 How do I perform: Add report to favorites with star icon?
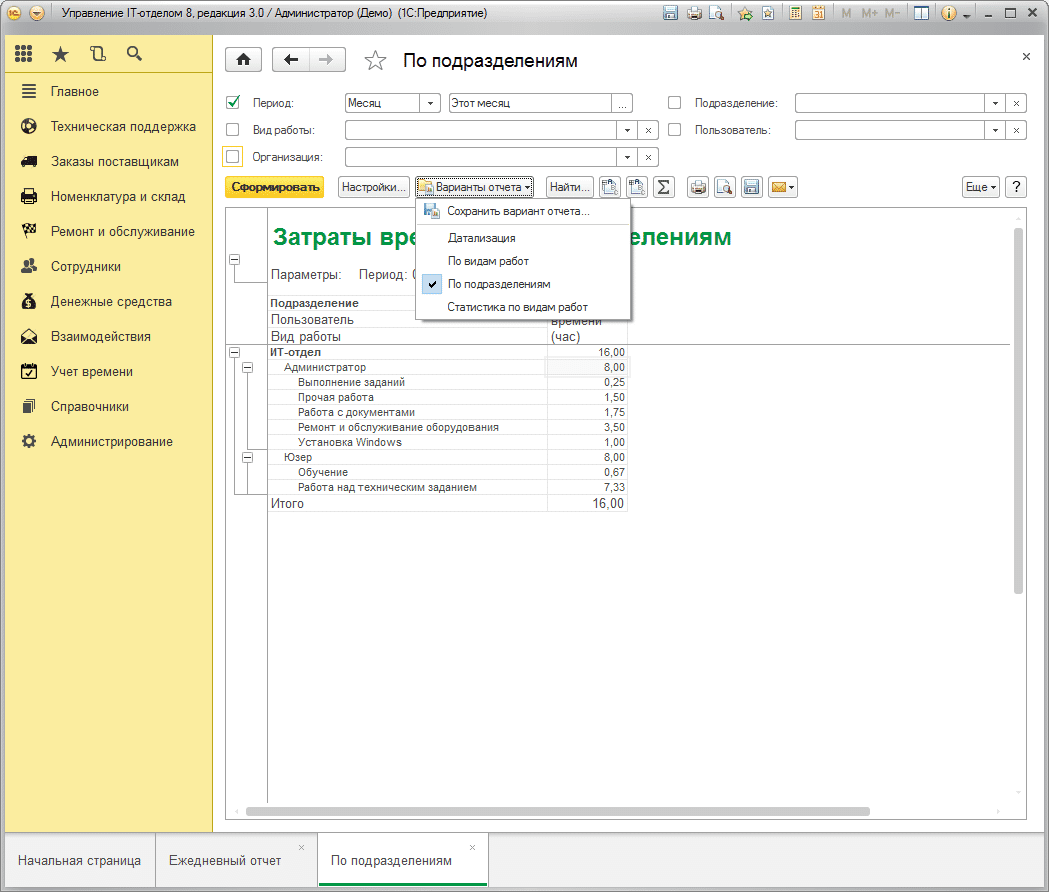coord(375,61)
